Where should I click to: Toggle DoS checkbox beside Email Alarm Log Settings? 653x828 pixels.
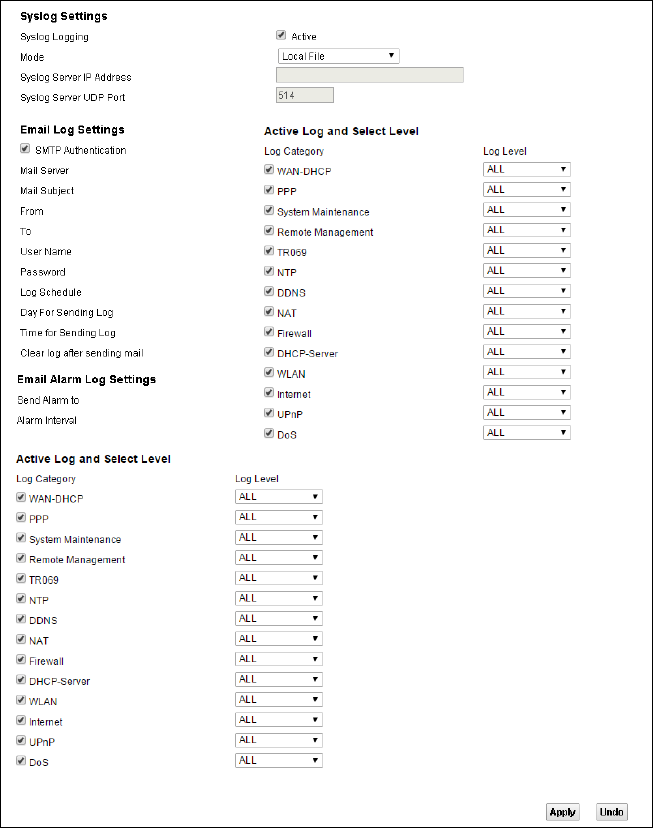(269, 433)
